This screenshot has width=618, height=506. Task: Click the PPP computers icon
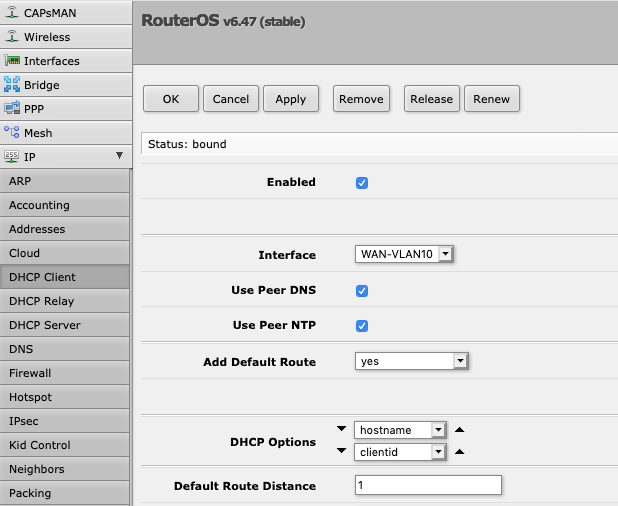(x=12, y=108)
